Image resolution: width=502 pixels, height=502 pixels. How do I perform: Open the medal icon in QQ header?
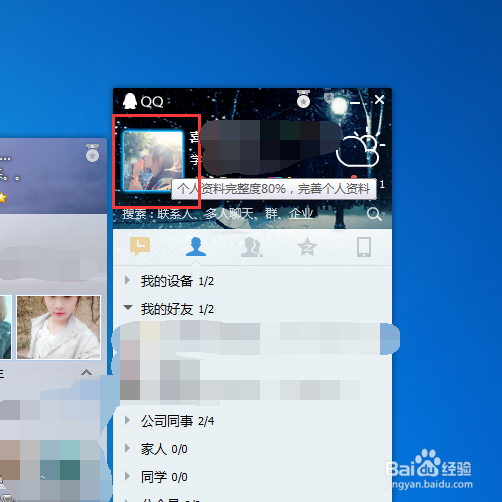(x=303, y=99)
